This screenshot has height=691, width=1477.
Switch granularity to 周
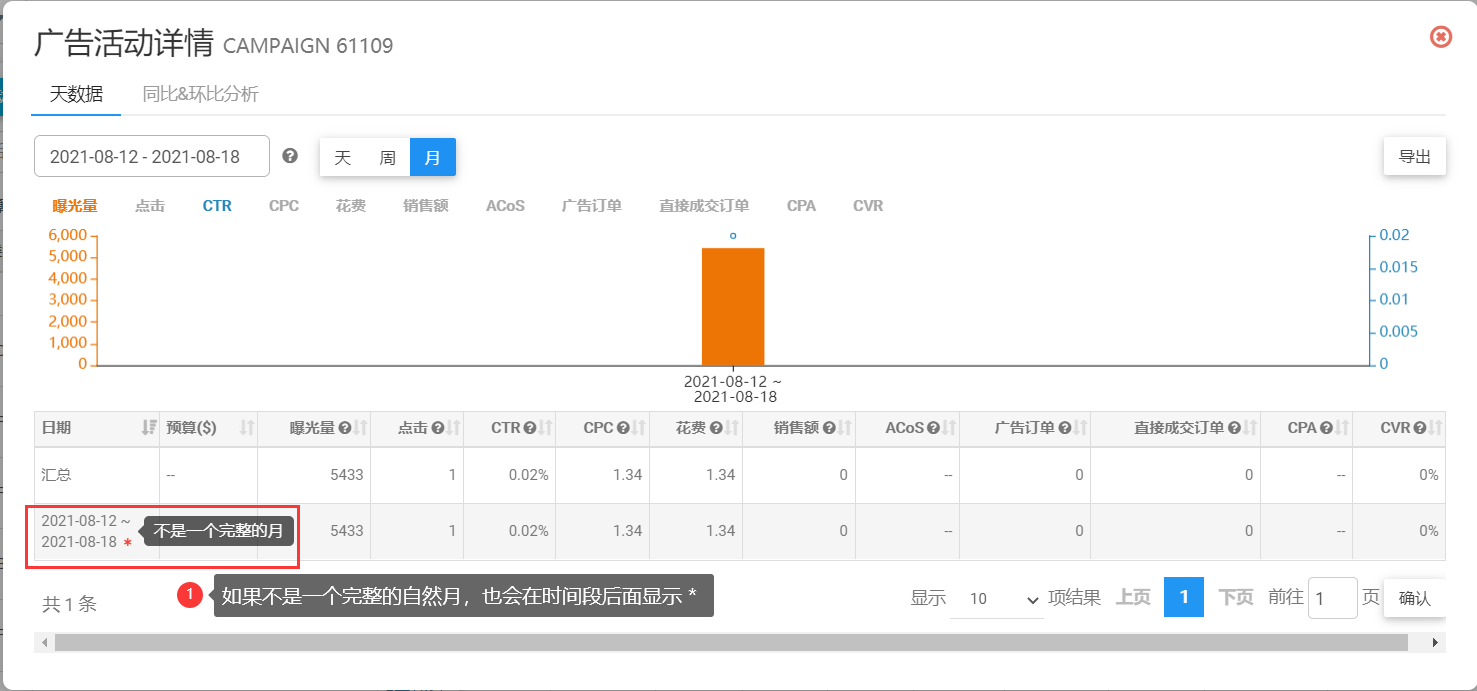pos(387,157)
